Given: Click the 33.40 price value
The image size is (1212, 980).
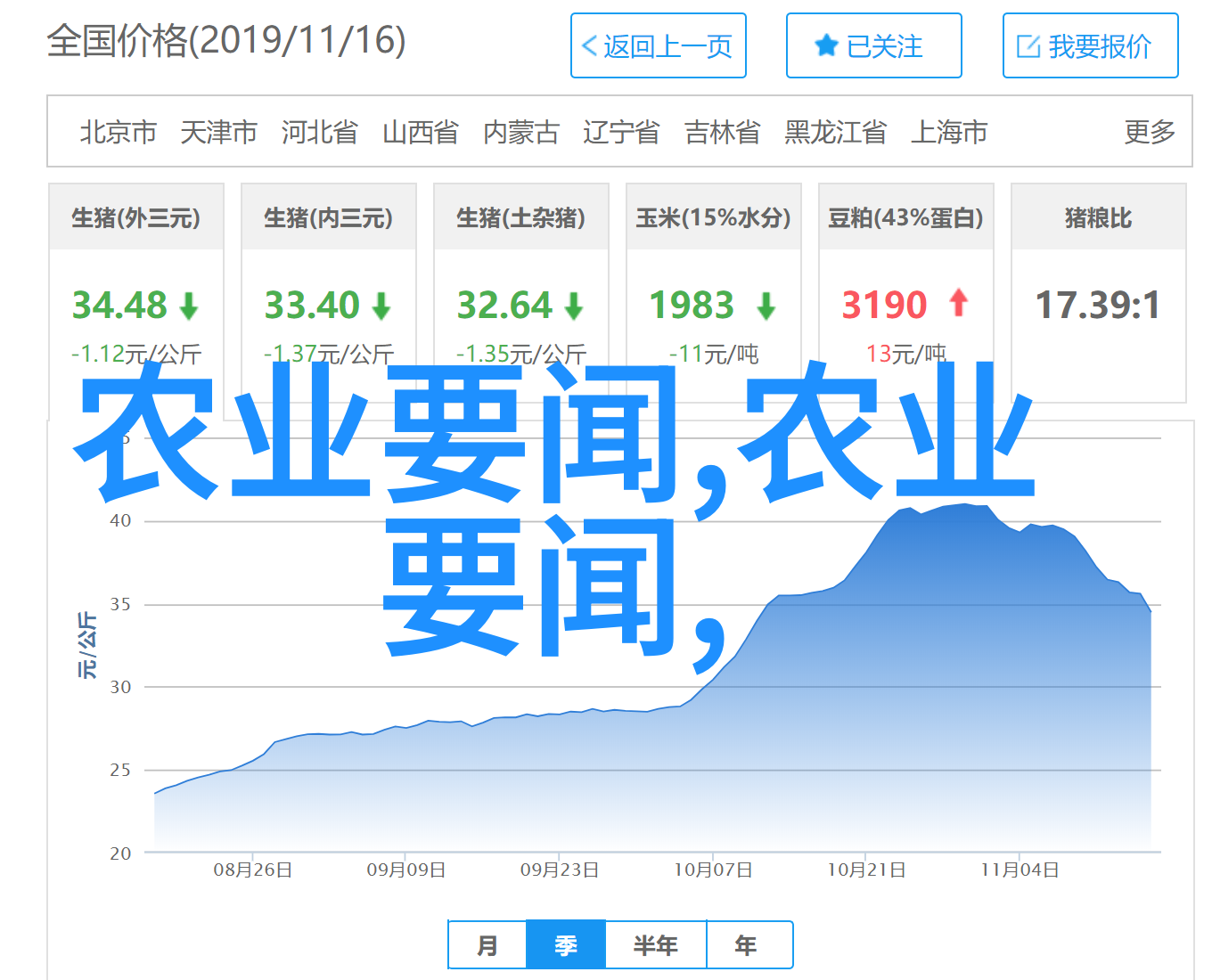Looking at the screenshot, I should tap(312, 306).
